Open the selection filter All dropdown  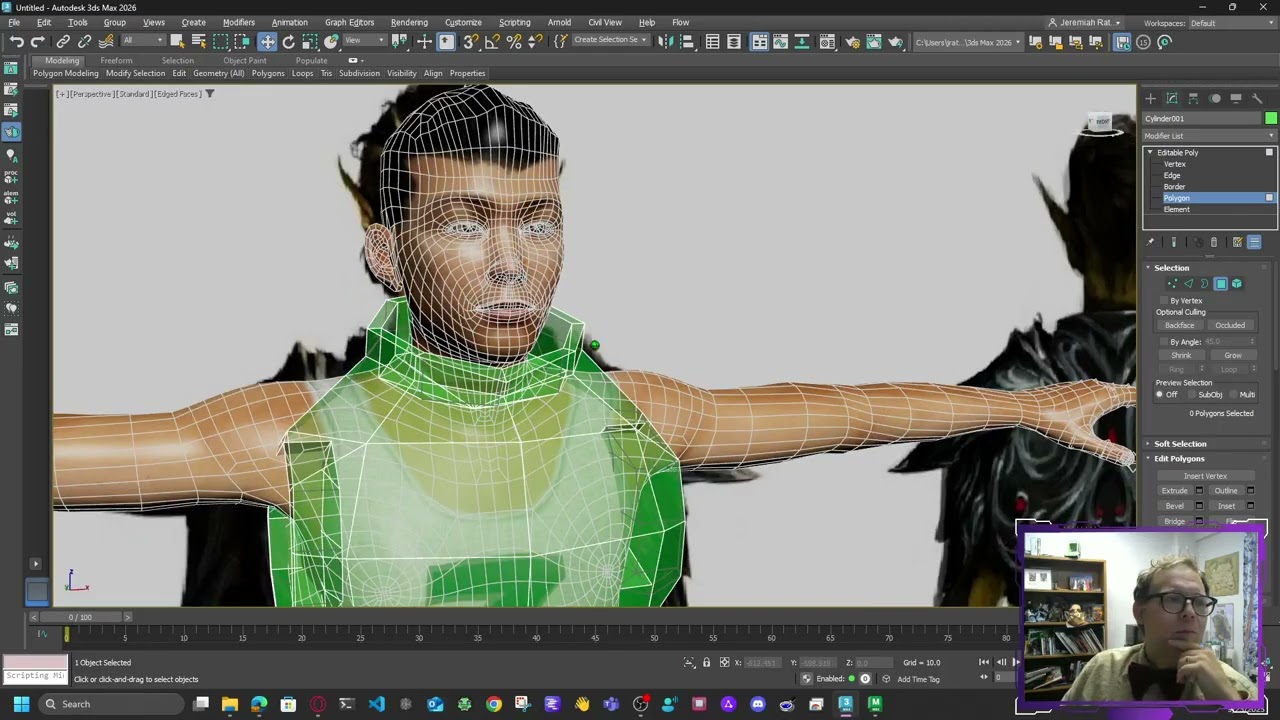[x=142, y=41]
